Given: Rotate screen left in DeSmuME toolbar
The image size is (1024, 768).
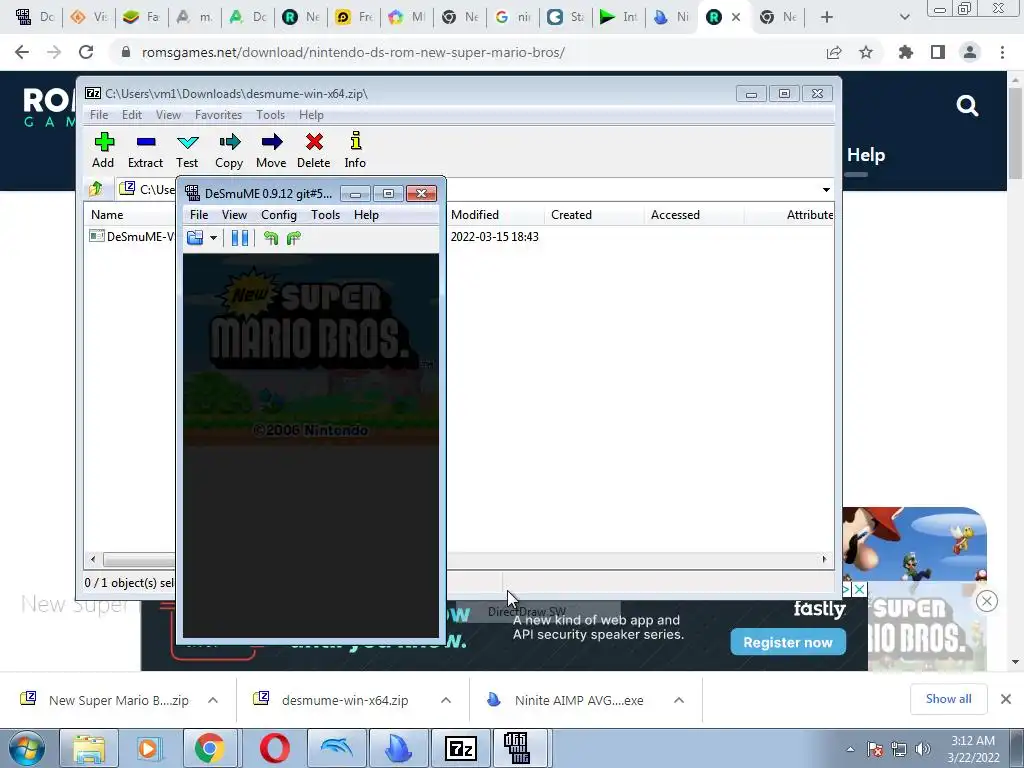Looking at the screenshot, I should (x=271, y=238).
